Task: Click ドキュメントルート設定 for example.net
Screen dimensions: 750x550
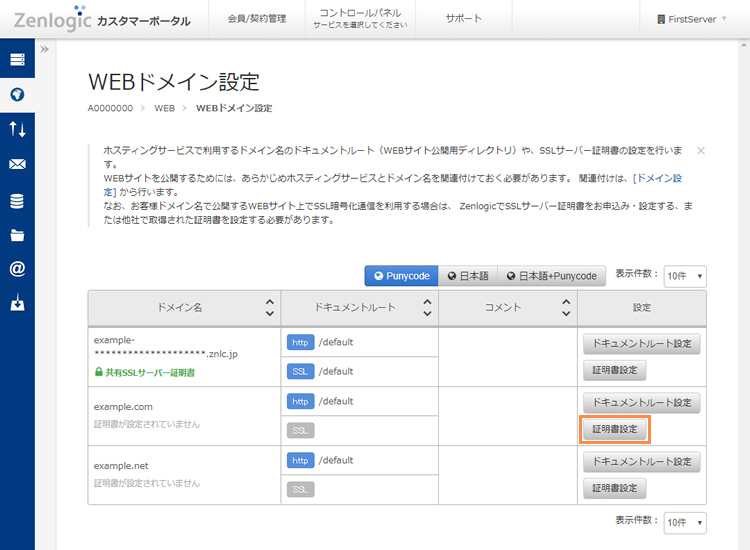Action: pyautogui.click(x=641, y=462)
